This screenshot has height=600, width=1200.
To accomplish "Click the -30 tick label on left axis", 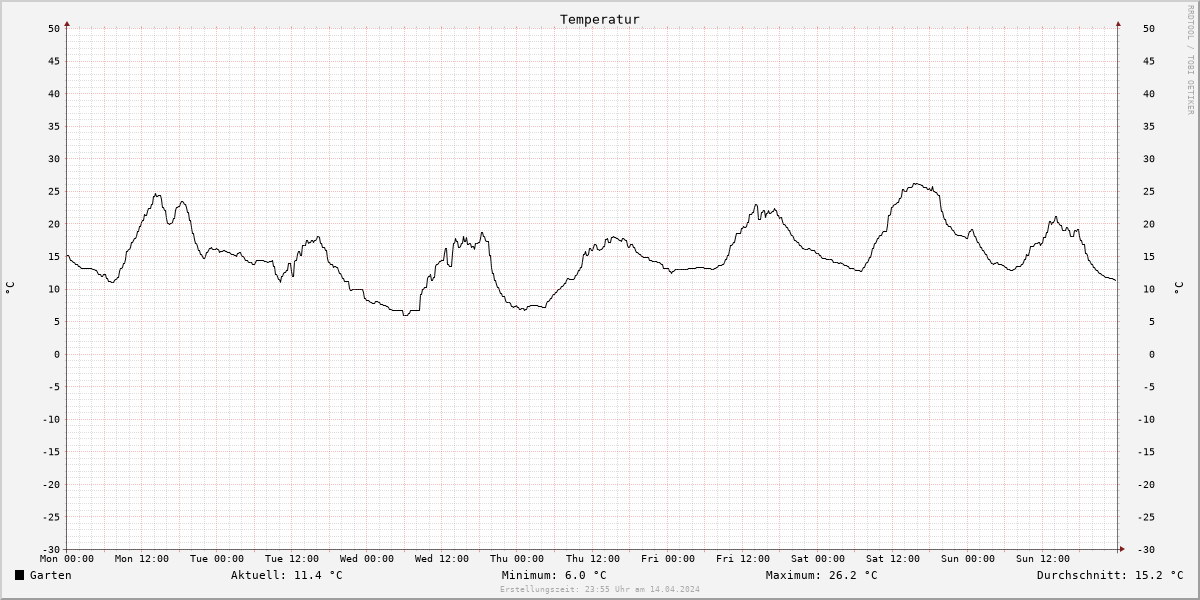I will pyautogui.click(x=52, y=549).
